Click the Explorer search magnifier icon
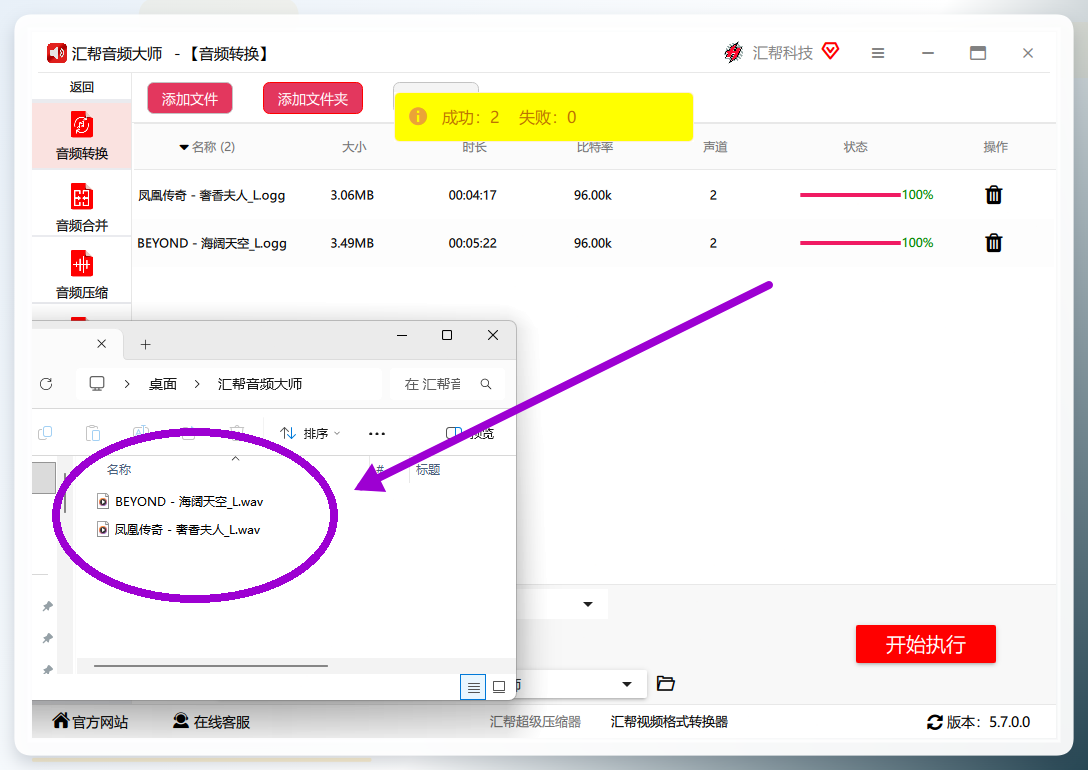Image resolution: width=1088 pixels, height=770 pixels. pyautogui.click(x=486, y=384)
